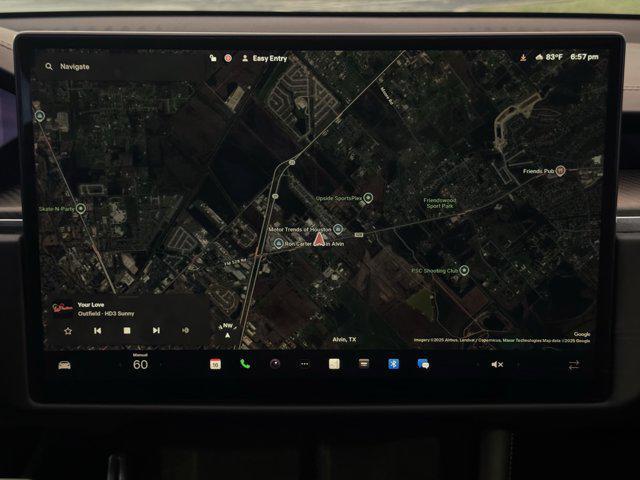
Task: Toggle Sentry Mode red icon
Action: (228, 58)
